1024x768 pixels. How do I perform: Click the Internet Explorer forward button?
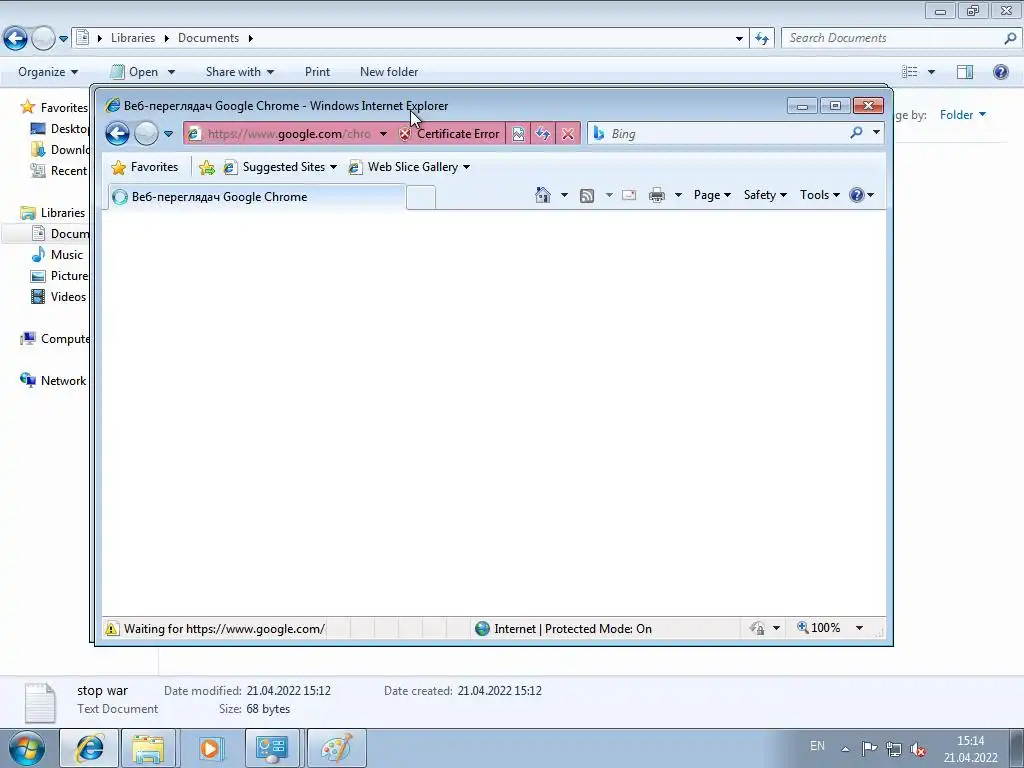(146, 134)
